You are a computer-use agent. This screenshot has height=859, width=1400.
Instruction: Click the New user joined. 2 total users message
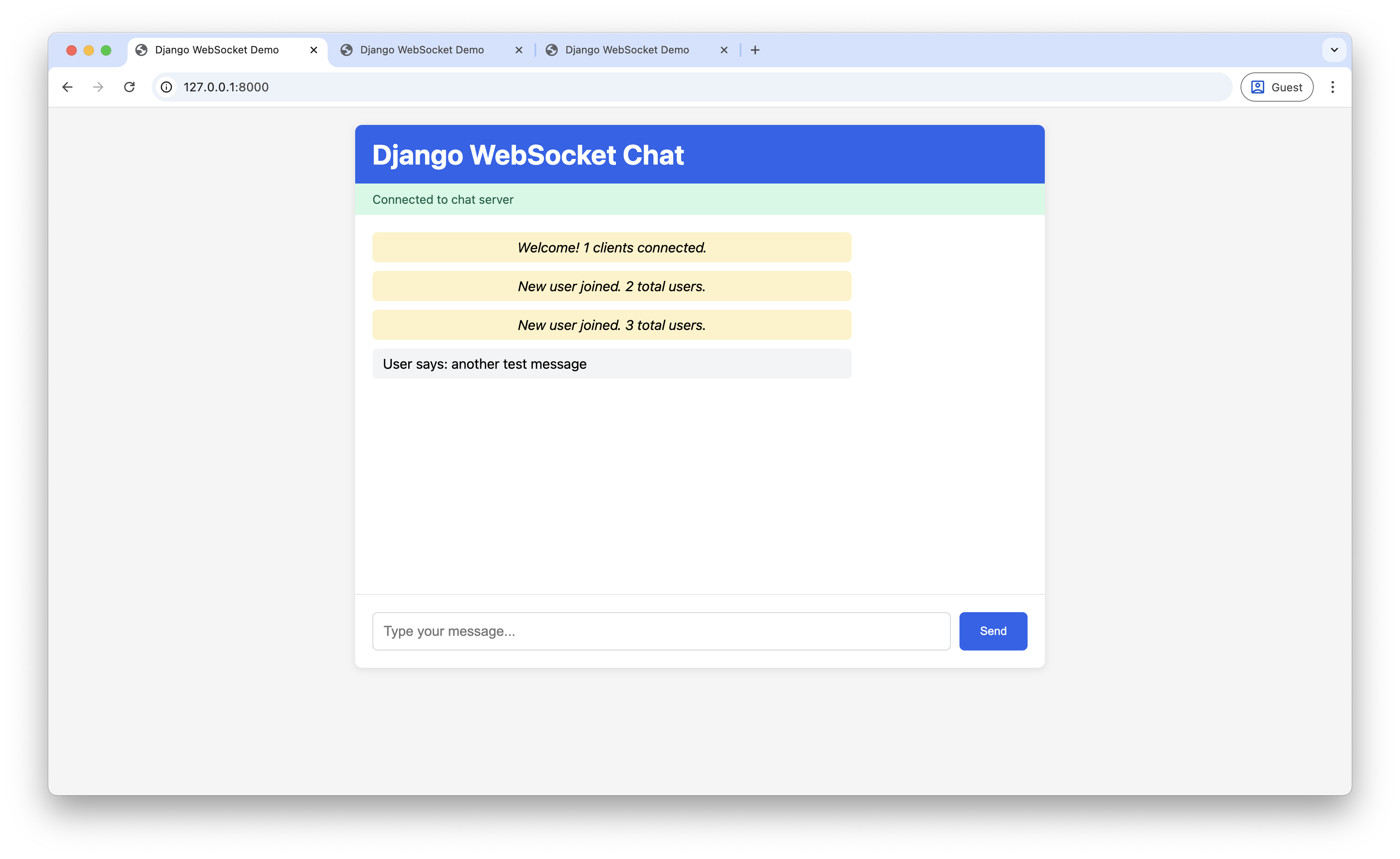coord(612,286)
